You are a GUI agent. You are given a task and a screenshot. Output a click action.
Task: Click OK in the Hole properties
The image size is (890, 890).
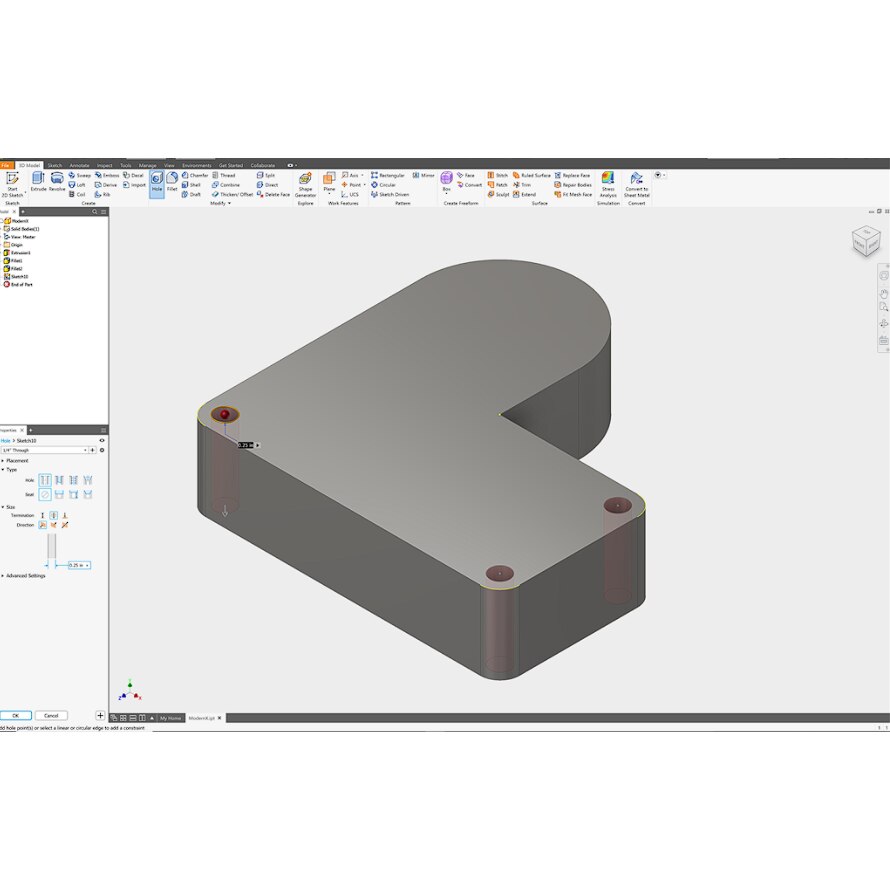coord(15,716)
